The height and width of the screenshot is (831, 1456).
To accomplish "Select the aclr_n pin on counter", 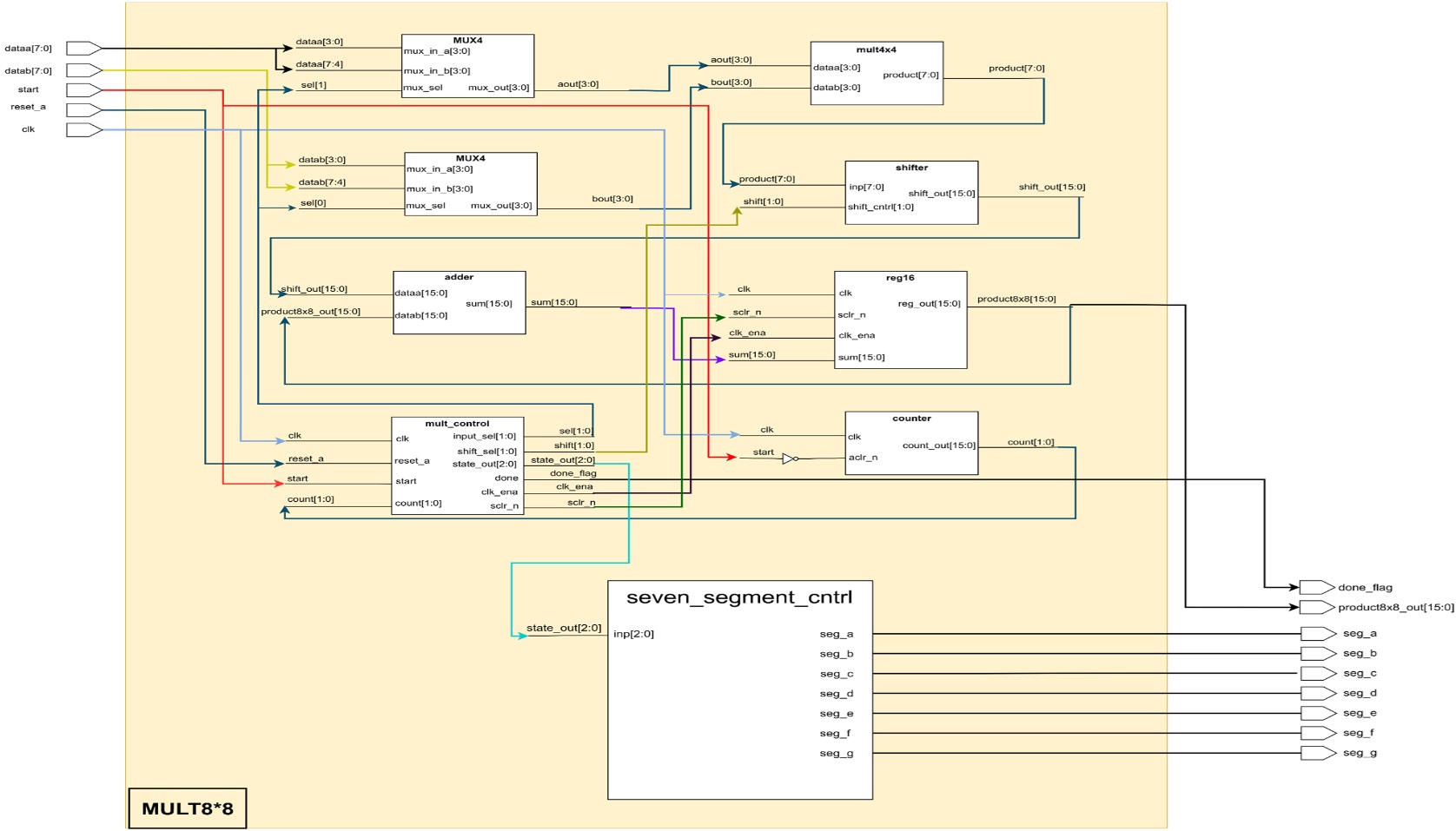I will 863,457.
